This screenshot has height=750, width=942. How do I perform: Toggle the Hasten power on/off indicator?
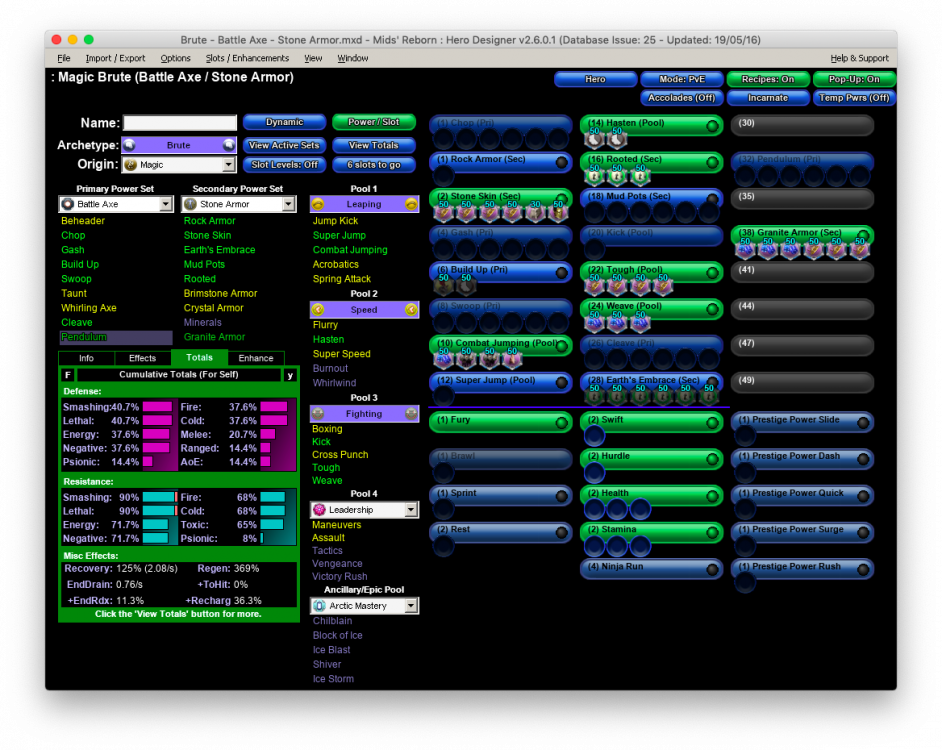[711, 126]
